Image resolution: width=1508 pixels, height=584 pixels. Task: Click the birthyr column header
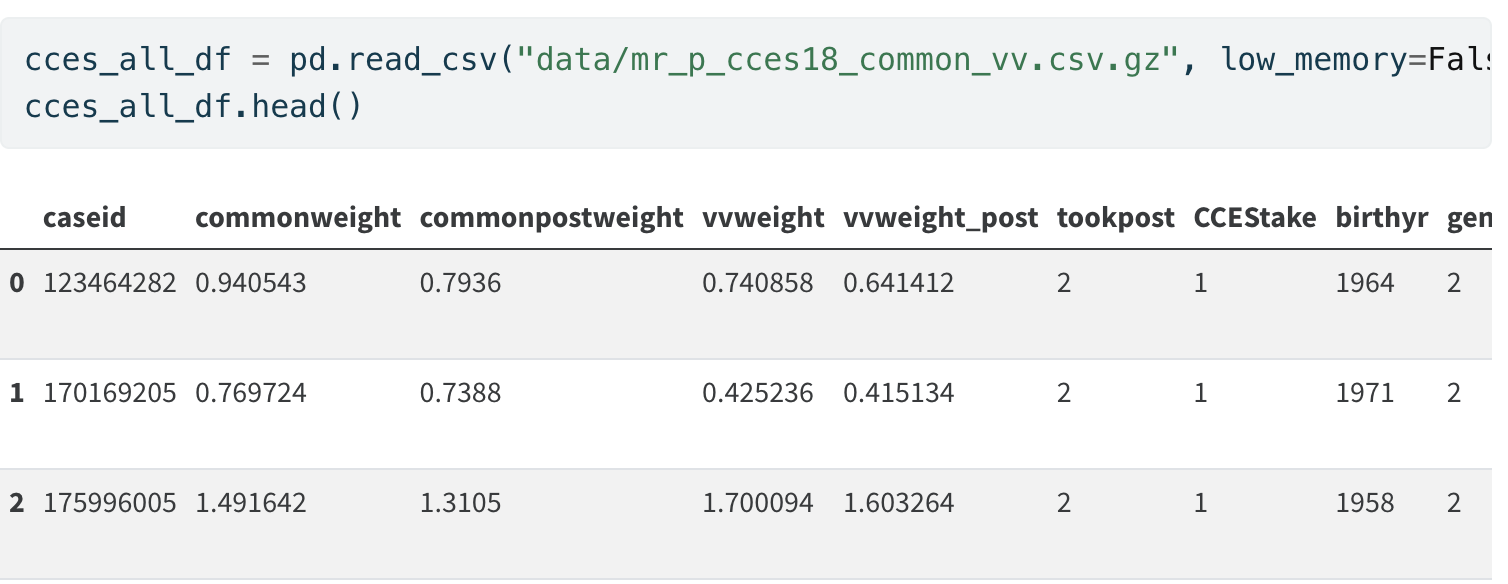point(1382,218)
